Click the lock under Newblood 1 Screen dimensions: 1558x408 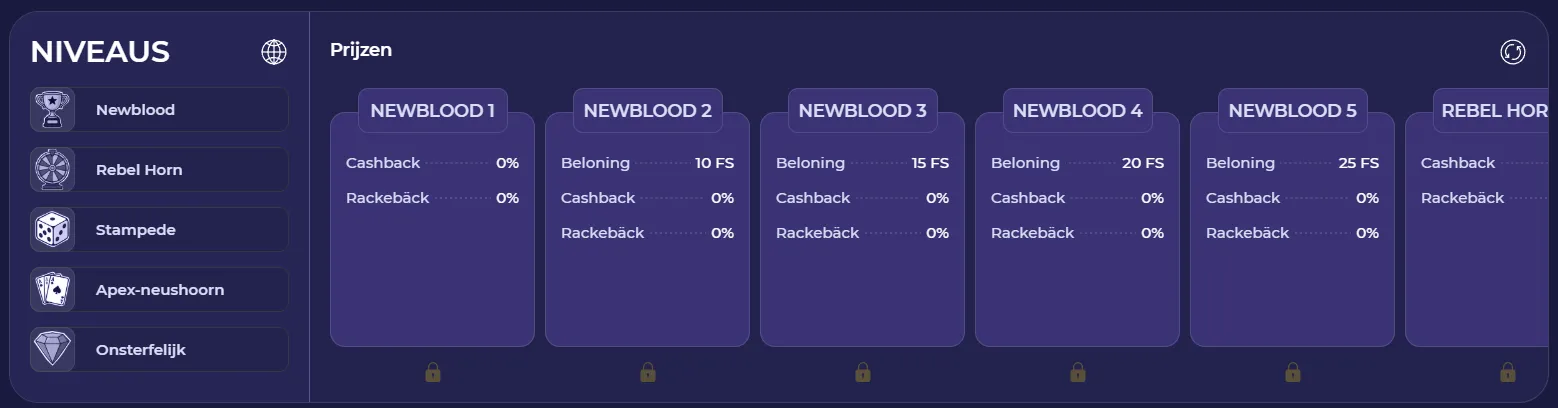coord(433,373)
